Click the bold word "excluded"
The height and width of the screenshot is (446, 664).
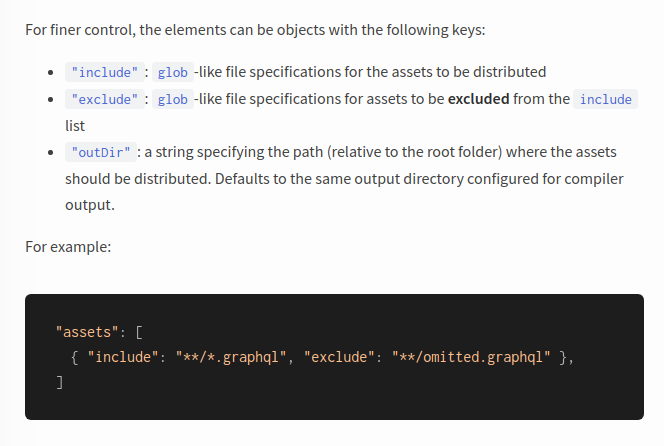coord(479,99)
